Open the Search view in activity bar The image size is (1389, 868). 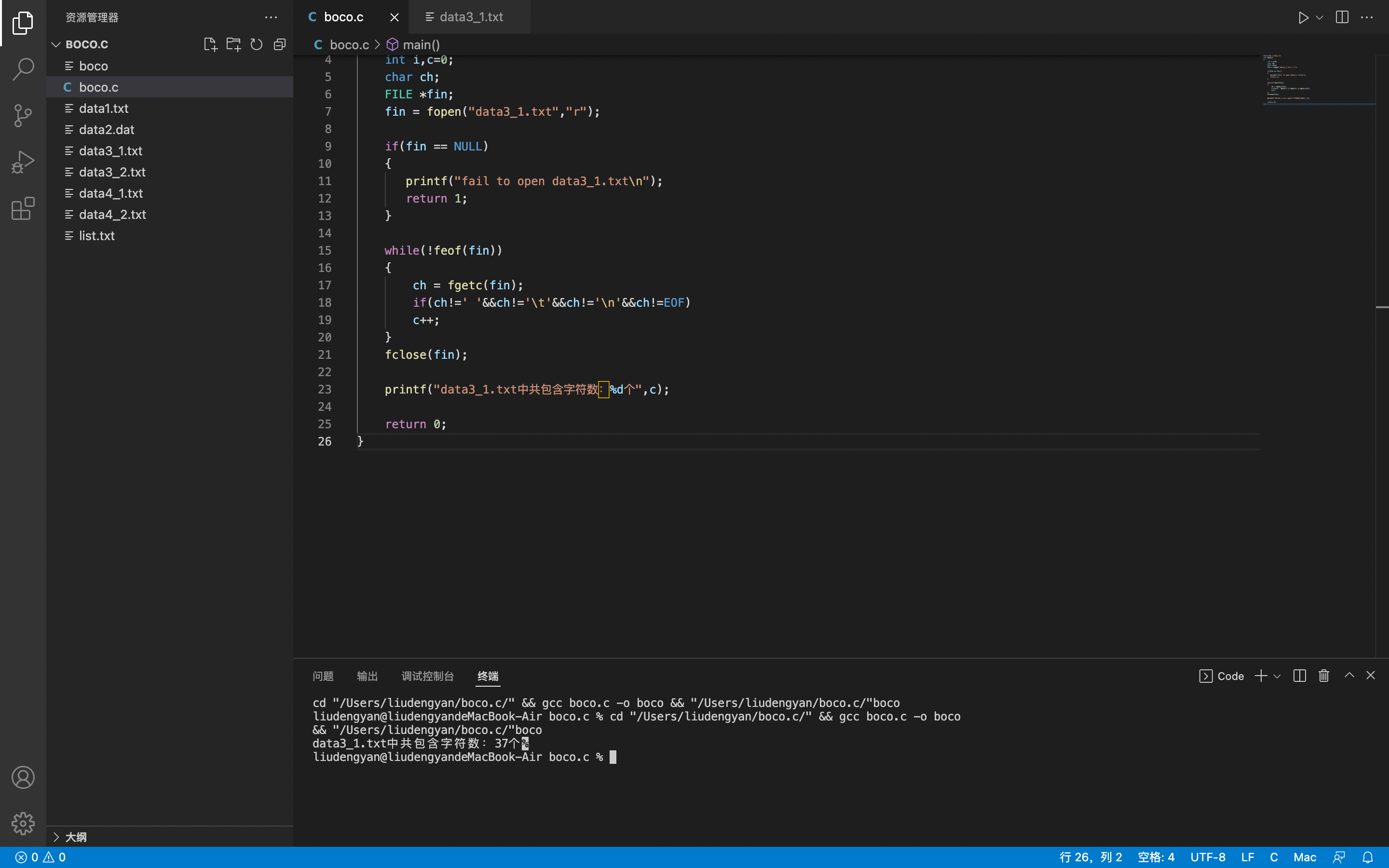(23, 69)
